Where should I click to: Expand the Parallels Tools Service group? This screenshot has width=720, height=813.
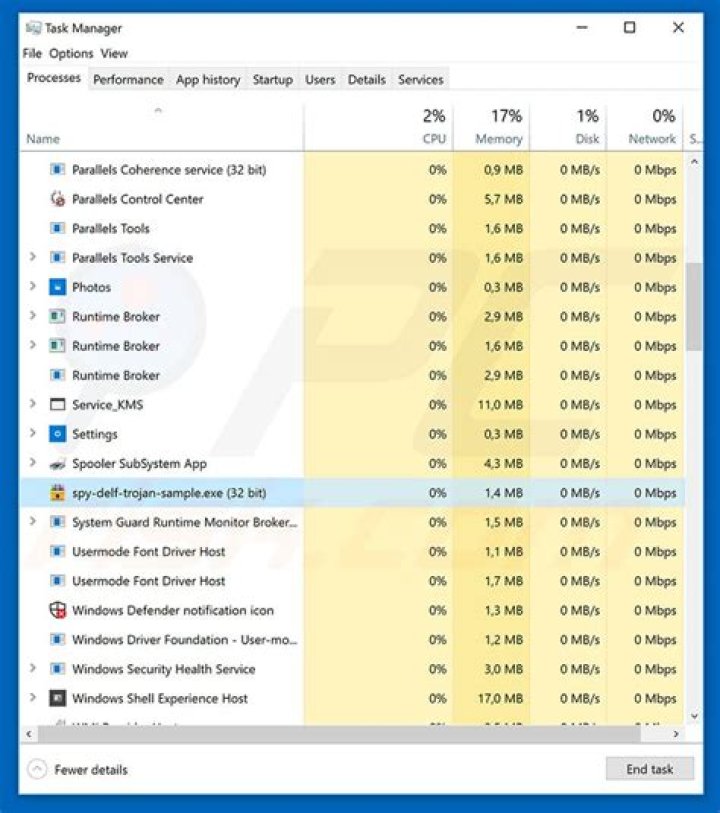coord(33,257)
